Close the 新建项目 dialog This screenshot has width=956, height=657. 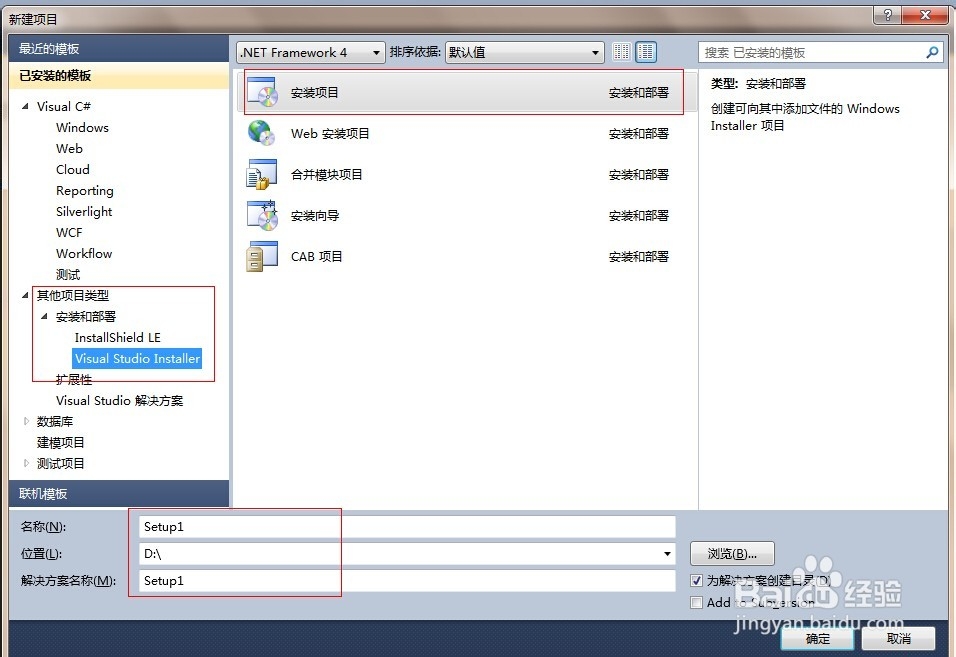pos(925,15)
